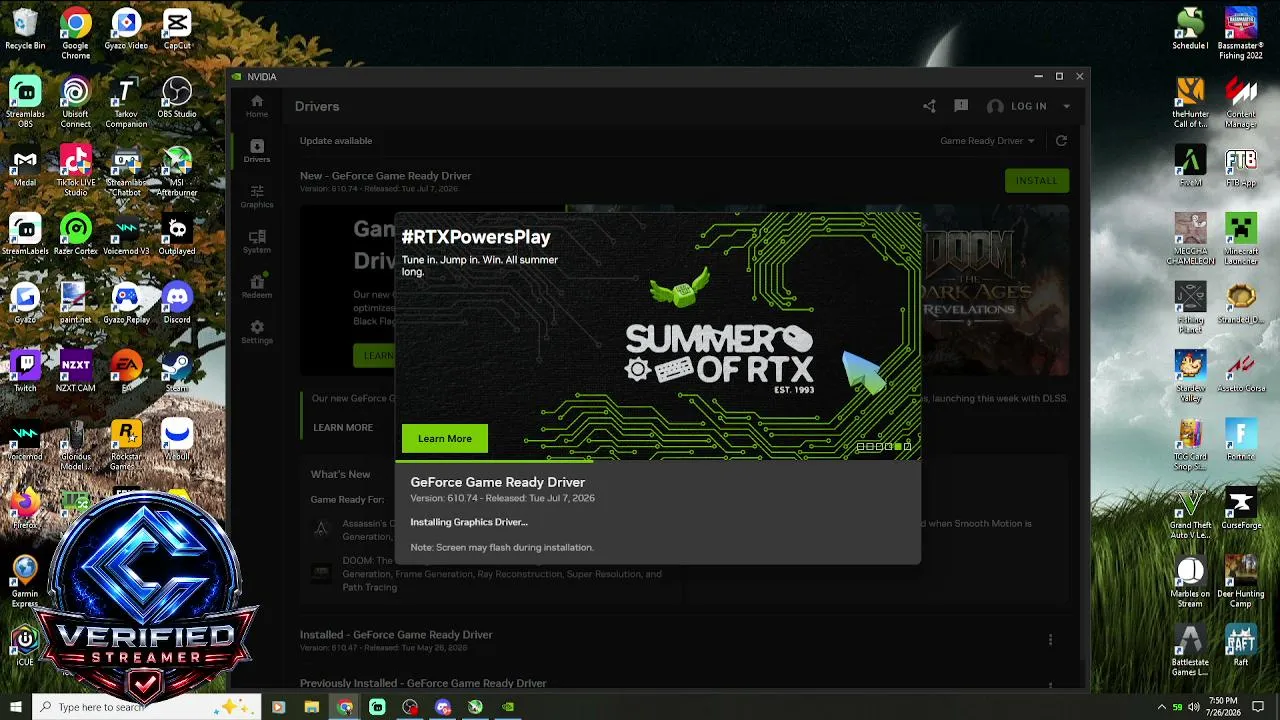Click the taskbar search box
This screenshot has width=1280, height=720.
click(147, 707)
